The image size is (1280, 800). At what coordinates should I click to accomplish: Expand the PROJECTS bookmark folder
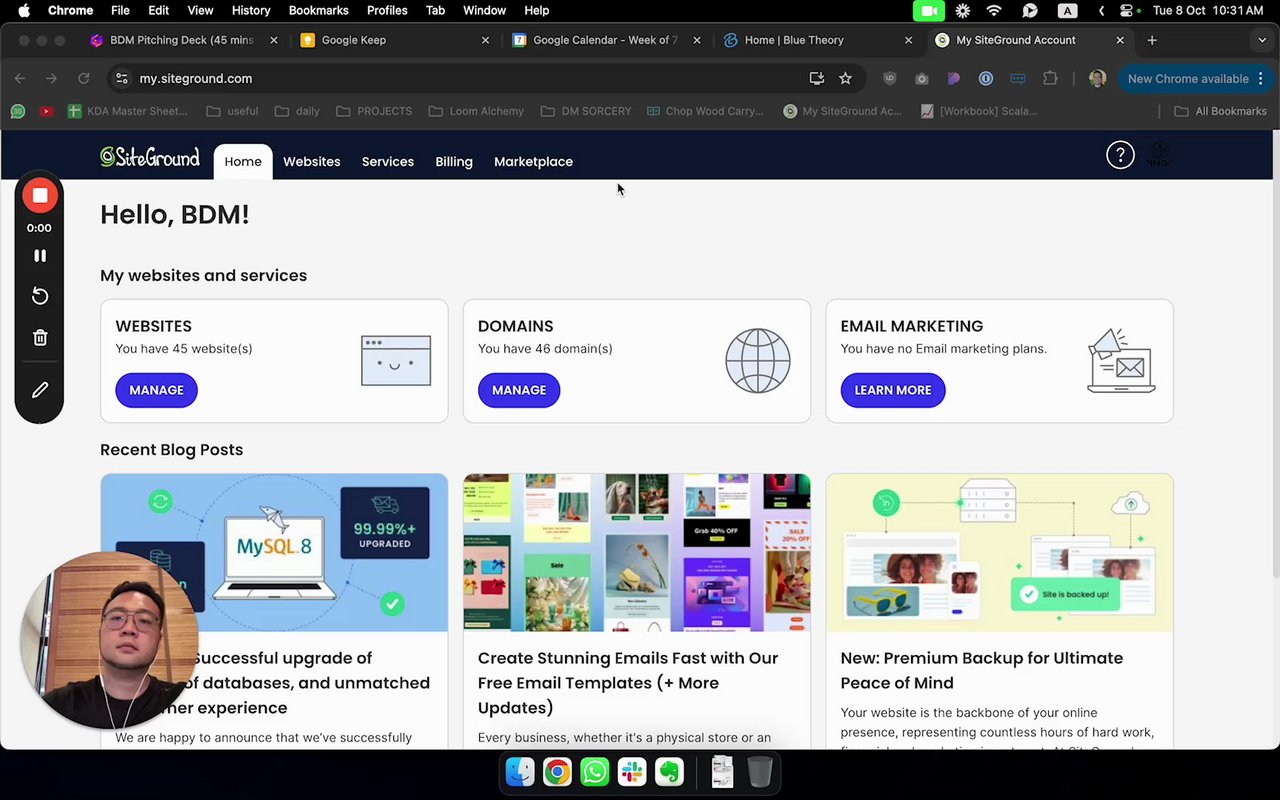pyautogui.click(x=374, y=111)
